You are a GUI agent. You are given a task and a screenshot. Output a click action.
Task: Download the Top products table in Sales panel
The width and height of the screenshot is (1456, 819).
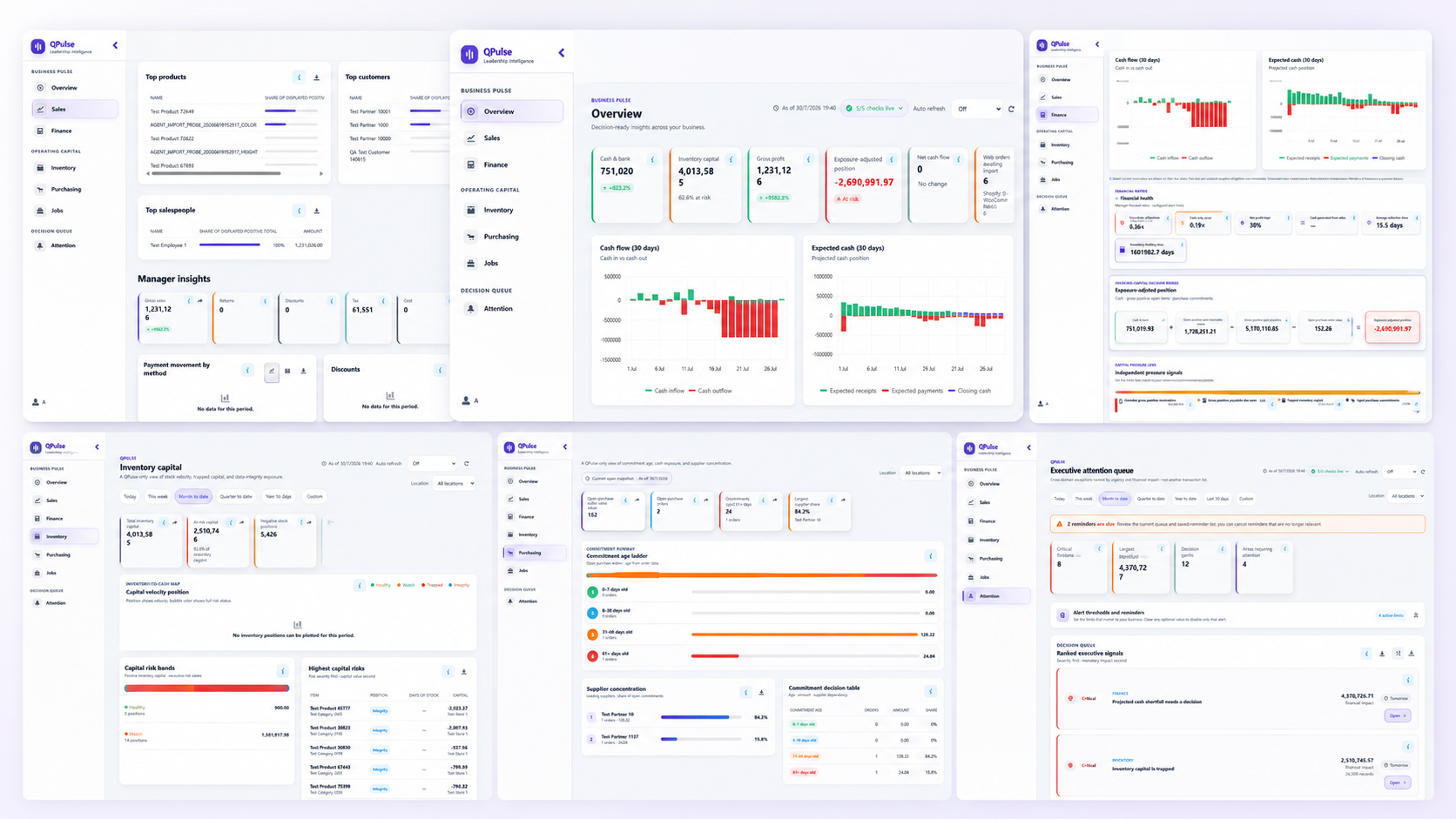click(317, 77)
